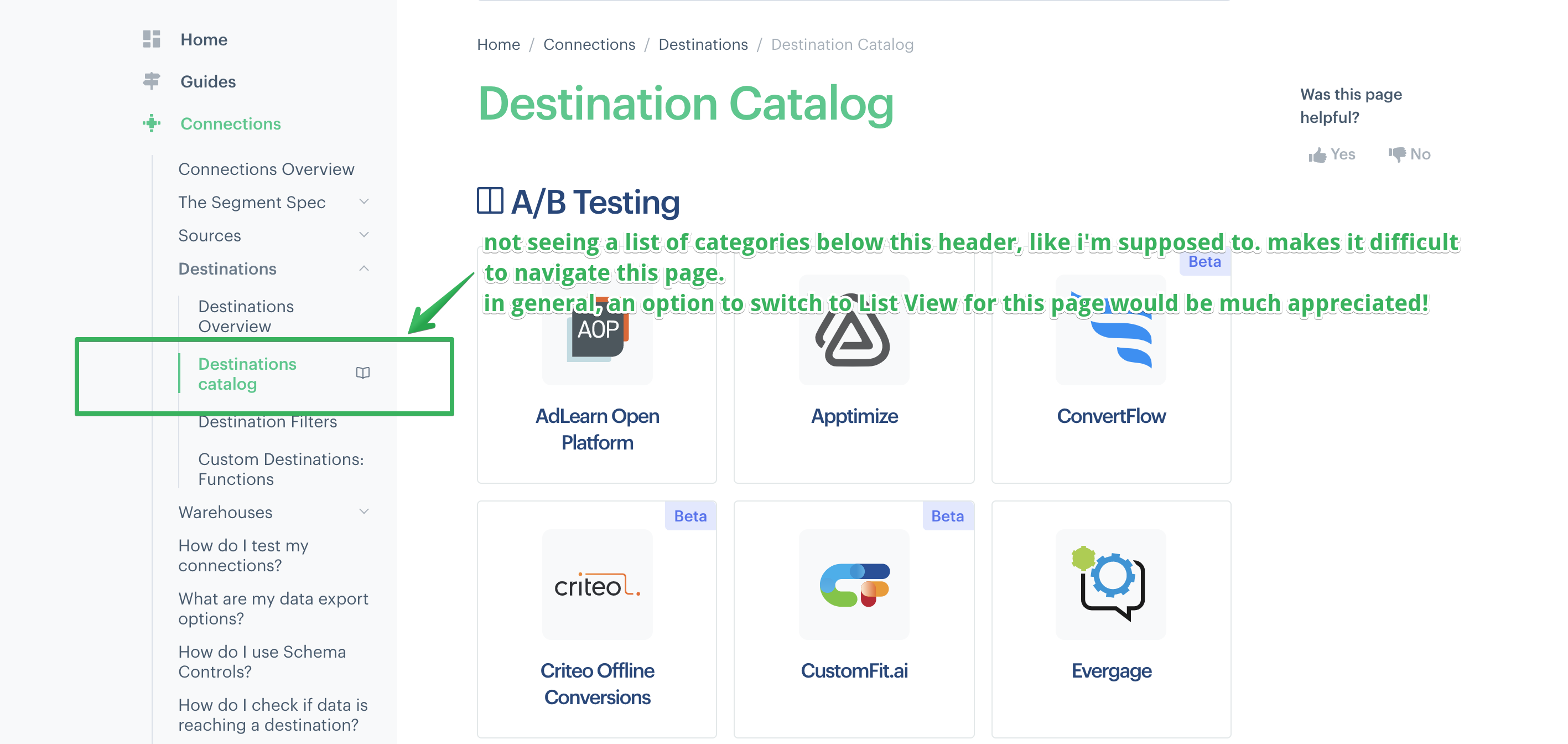Open Connections Overview page
The width and height of the screenshot is (1568, 744).
pos(266,169)
